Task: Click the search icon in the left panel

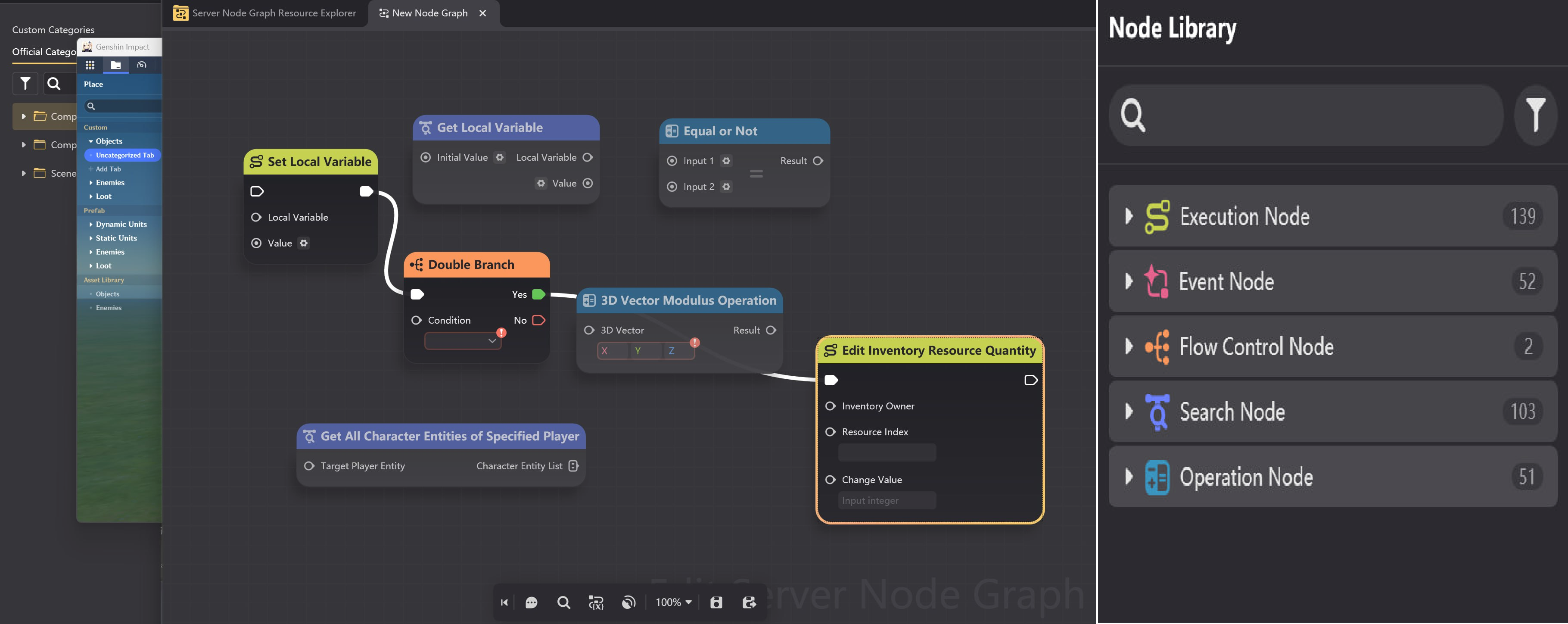Action: (x=54, y=84)
